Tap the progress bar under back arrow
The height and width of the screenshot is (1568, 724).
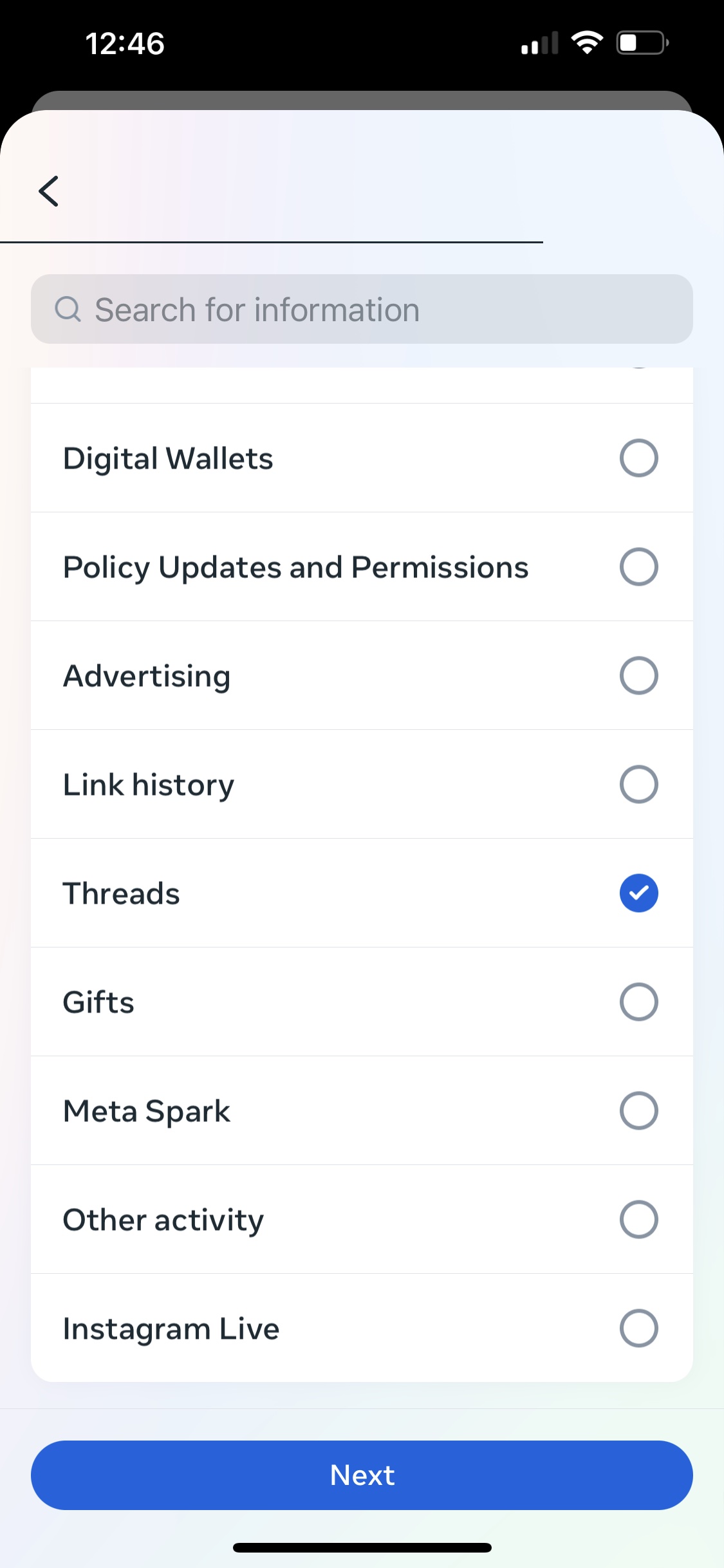(x=272, y=242)
